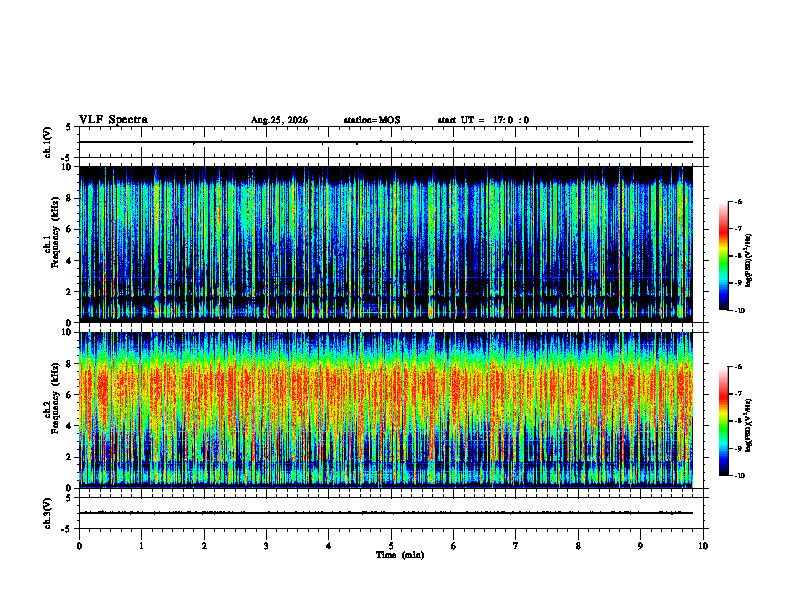Click time axis tick label "5"
Image resolution: width=792 pixels, height=612 pixels.
coord(391,546)
